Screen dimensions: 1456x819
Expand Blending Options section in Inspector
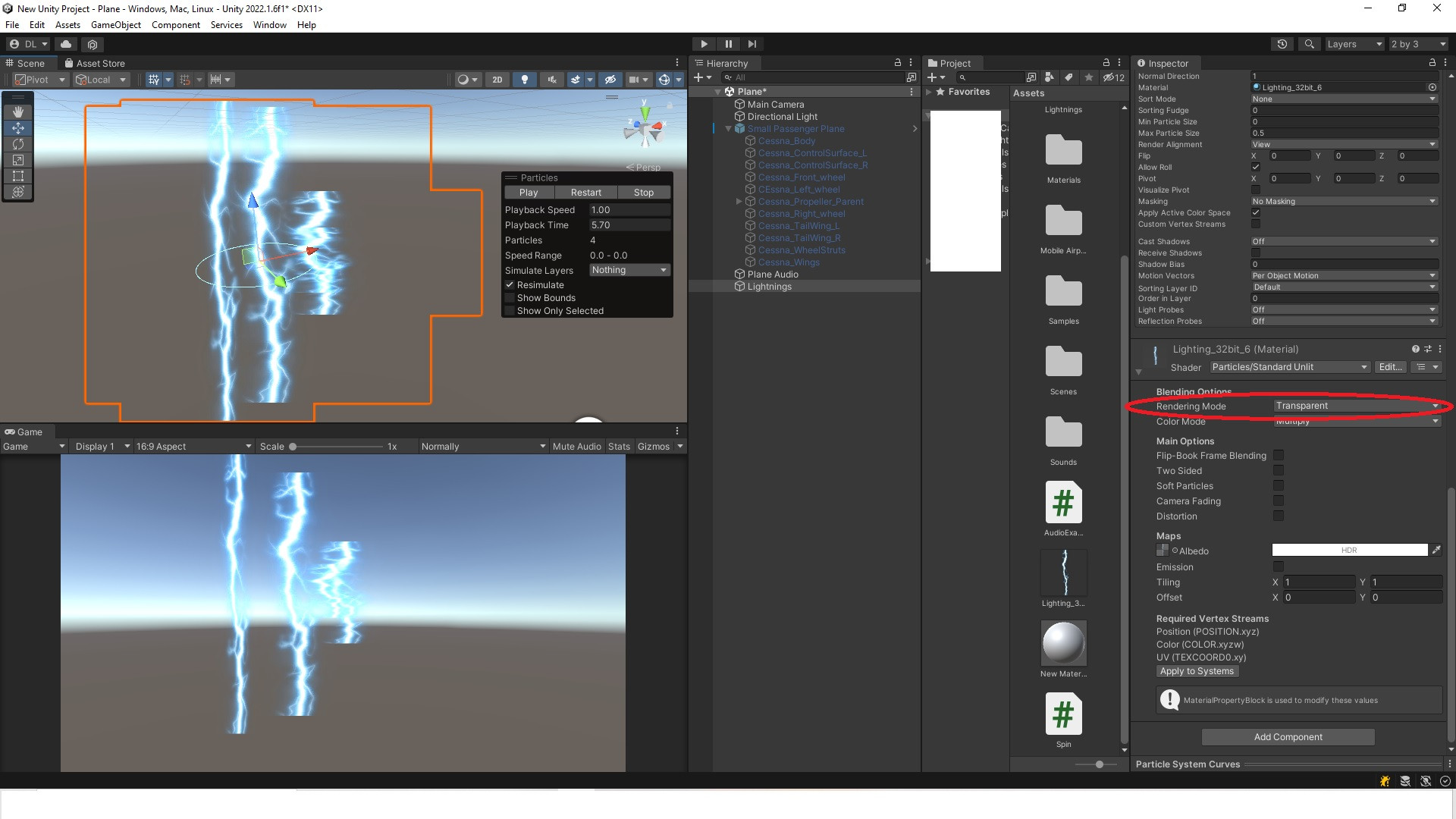[1193, 391]
